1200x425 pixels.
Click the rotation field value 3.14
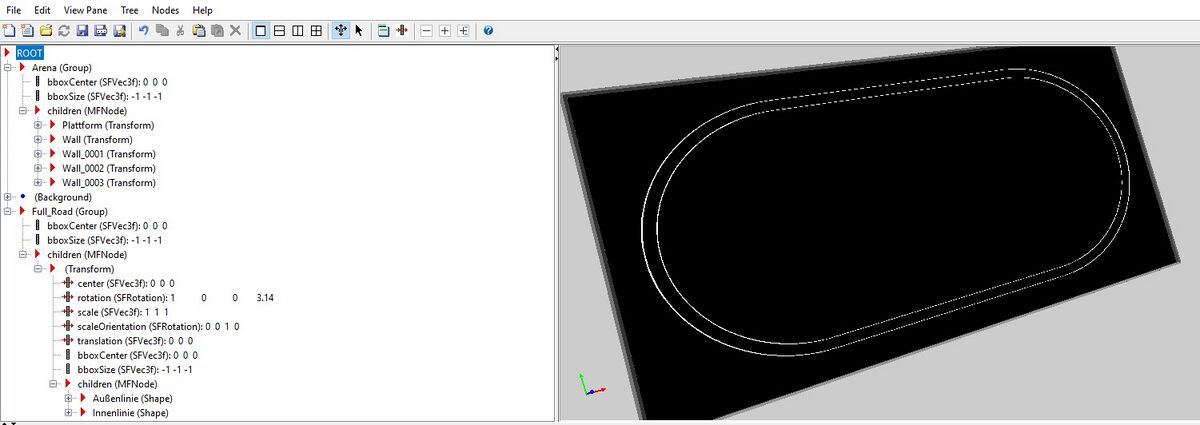(x=266, y=298)
